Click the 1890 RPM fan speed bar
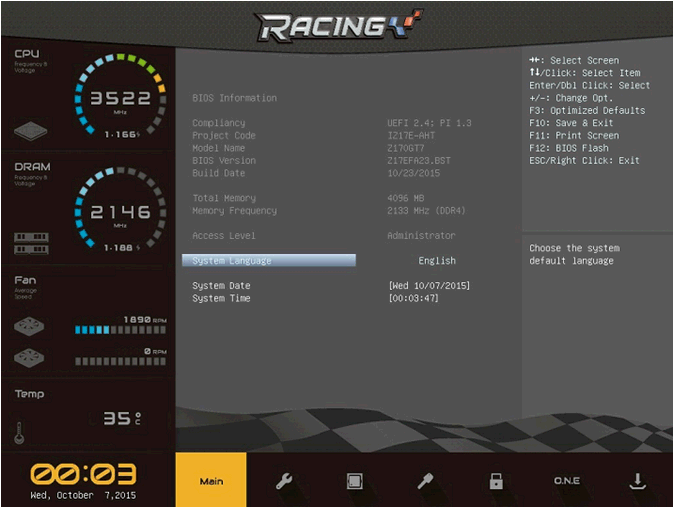Viewport: 674px width, 508px height. (x=120, y=330)
